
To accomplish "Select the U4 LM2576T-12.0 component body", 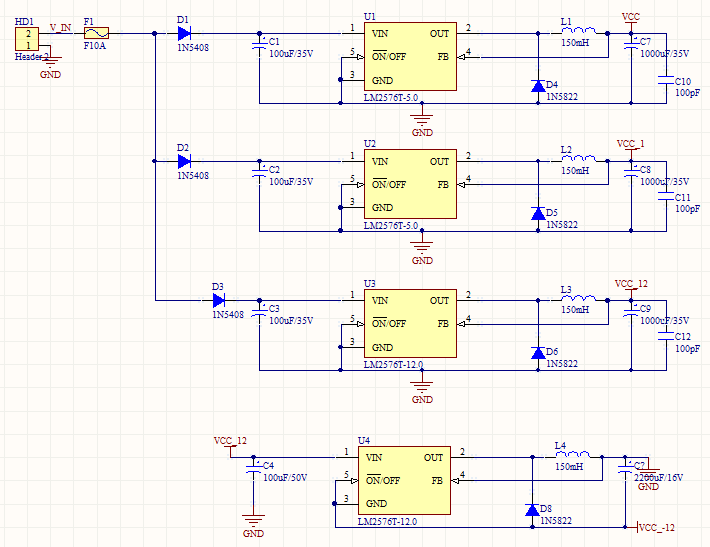I will point(404,480).
